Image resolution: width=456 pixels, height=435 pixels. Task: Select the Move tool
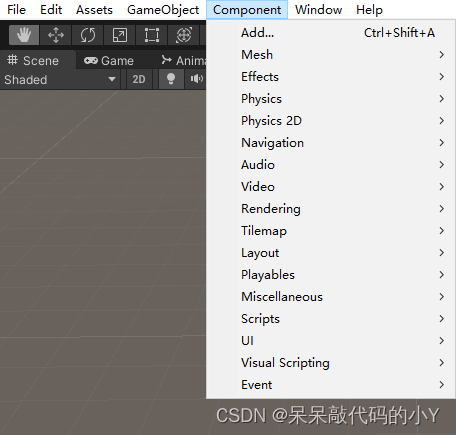pyautogui.click(x=56, y=35)
